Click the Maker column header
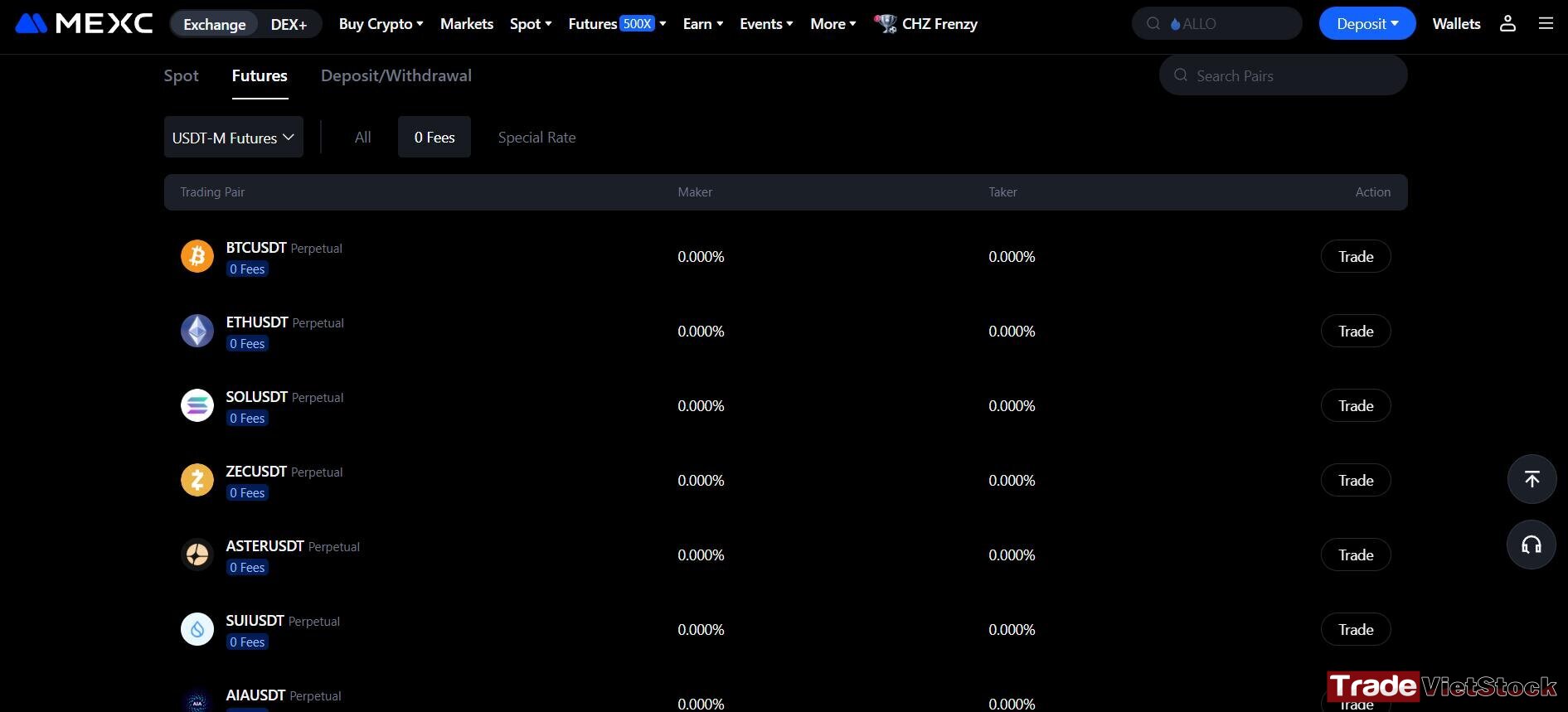 (x=695, y=191)
